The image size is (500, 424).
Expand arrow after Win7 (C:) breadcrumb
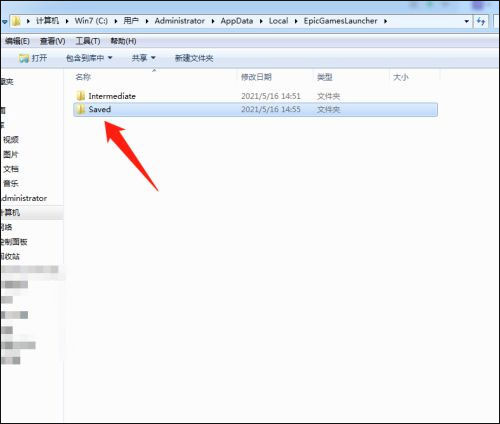pyautogui.click(x=116, y=21)
